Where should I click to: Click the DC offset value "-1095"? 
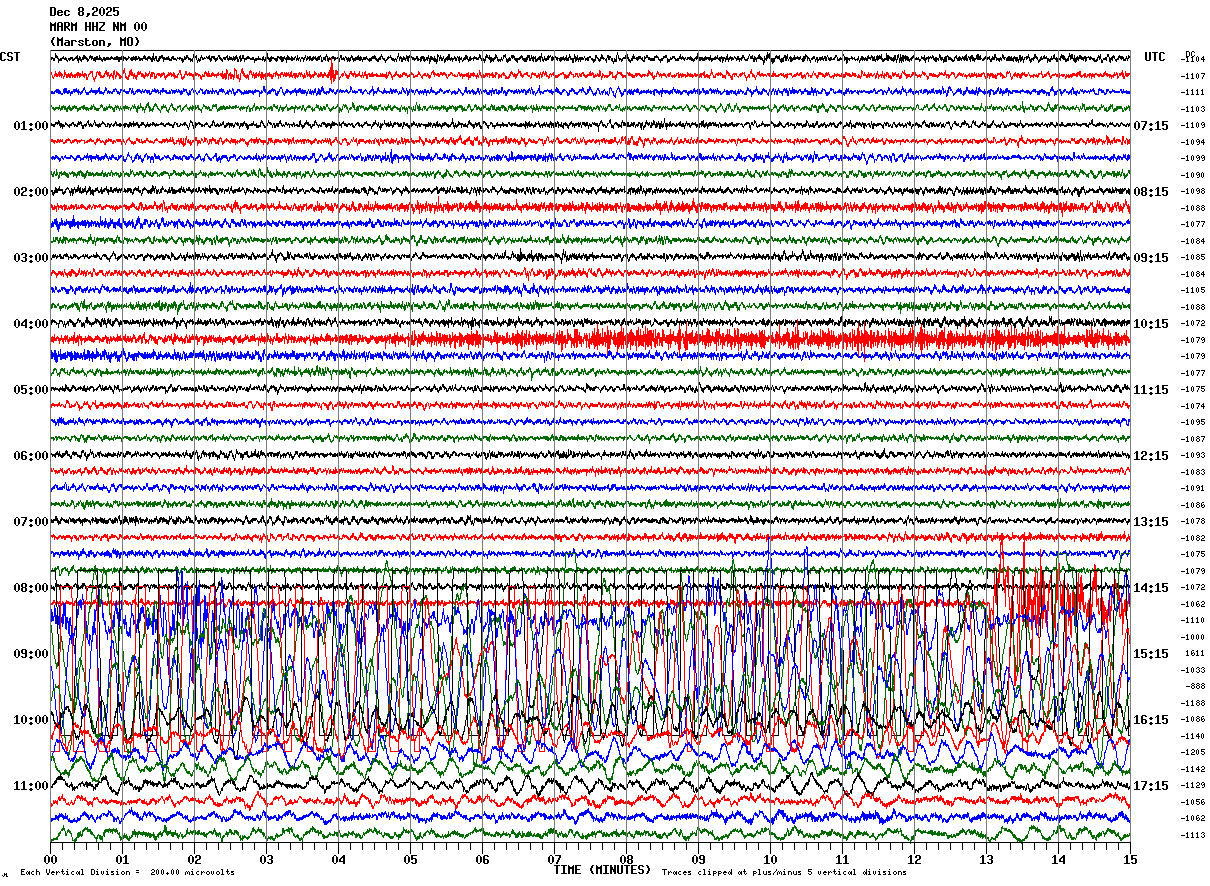click(1193, 422)
